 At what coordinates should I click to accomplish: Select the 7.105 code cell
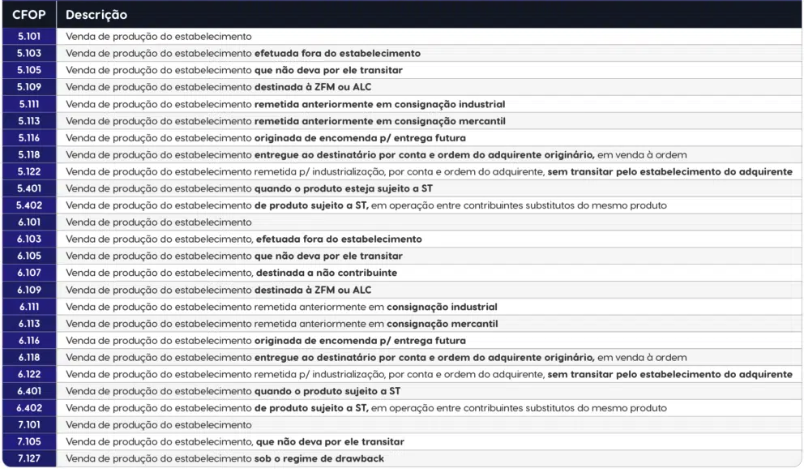(x=29, y=441)
